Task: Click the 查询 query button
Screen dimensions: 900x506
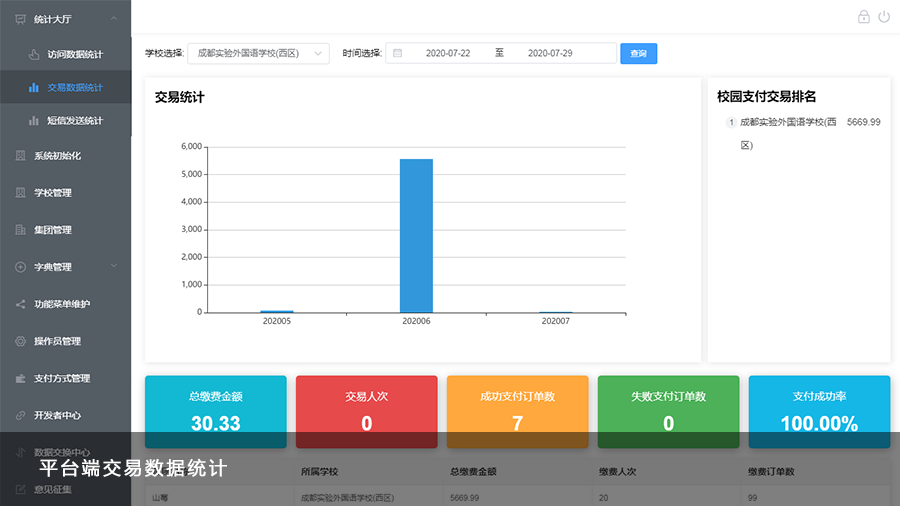Action: click(638, 53)
